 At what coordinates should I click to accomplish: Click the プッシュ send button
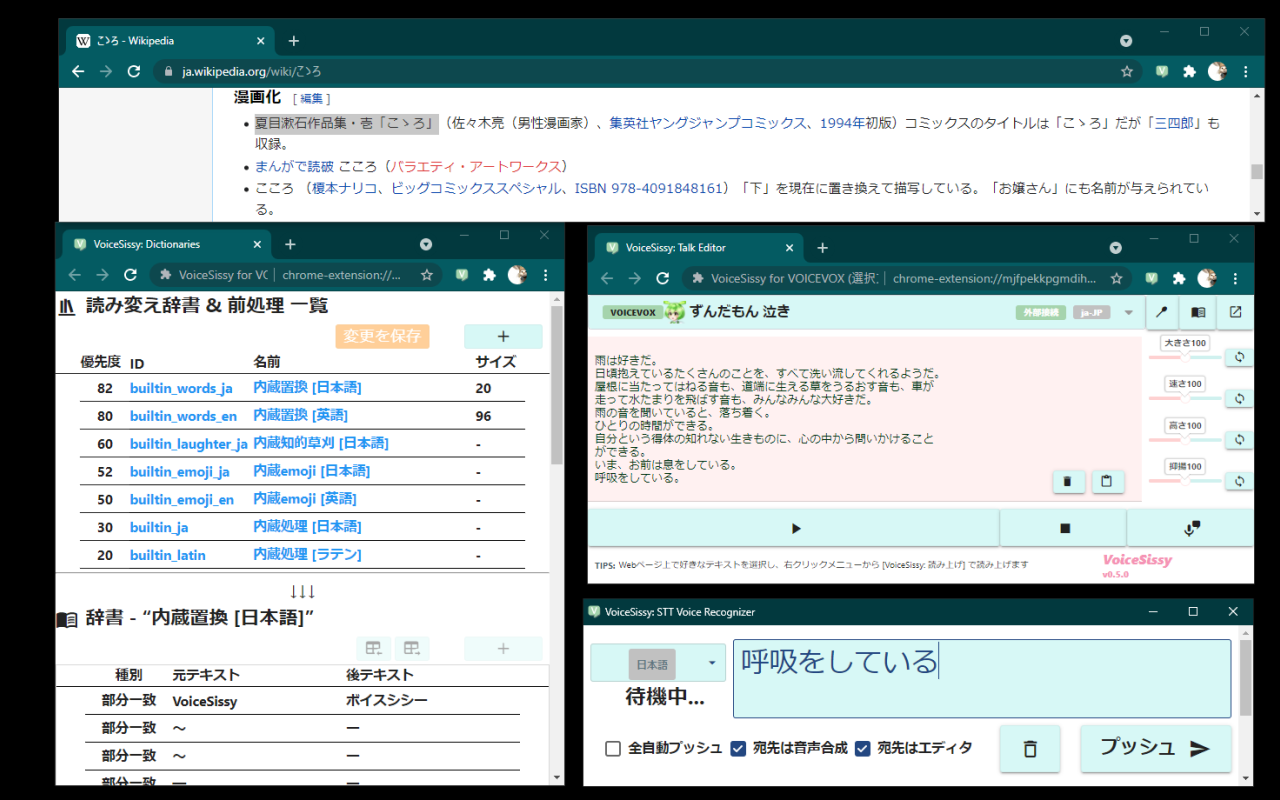tap(1156, 749)
